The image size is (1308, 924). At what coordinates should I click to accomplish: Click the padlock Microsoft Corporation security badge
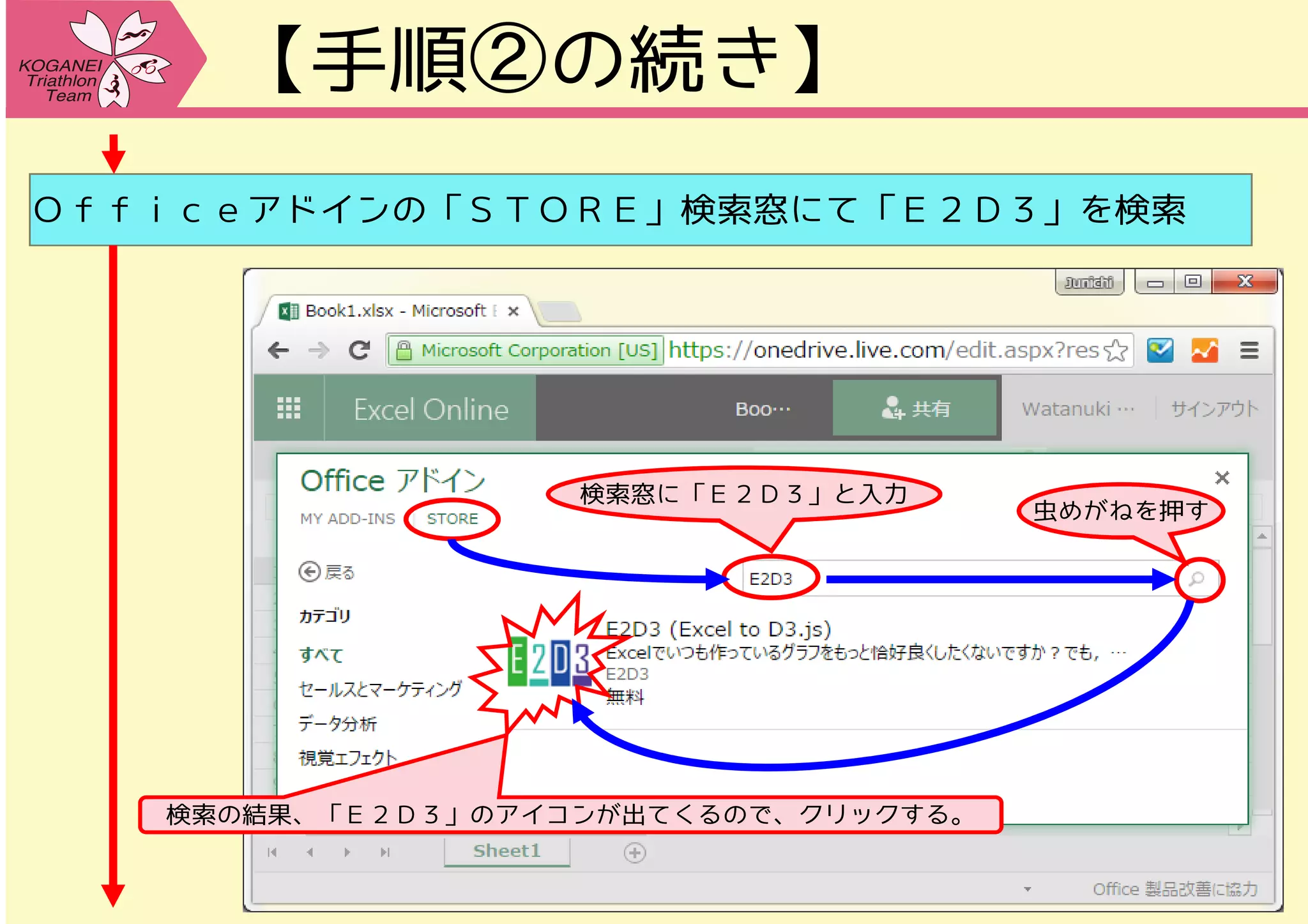point(526,351)
